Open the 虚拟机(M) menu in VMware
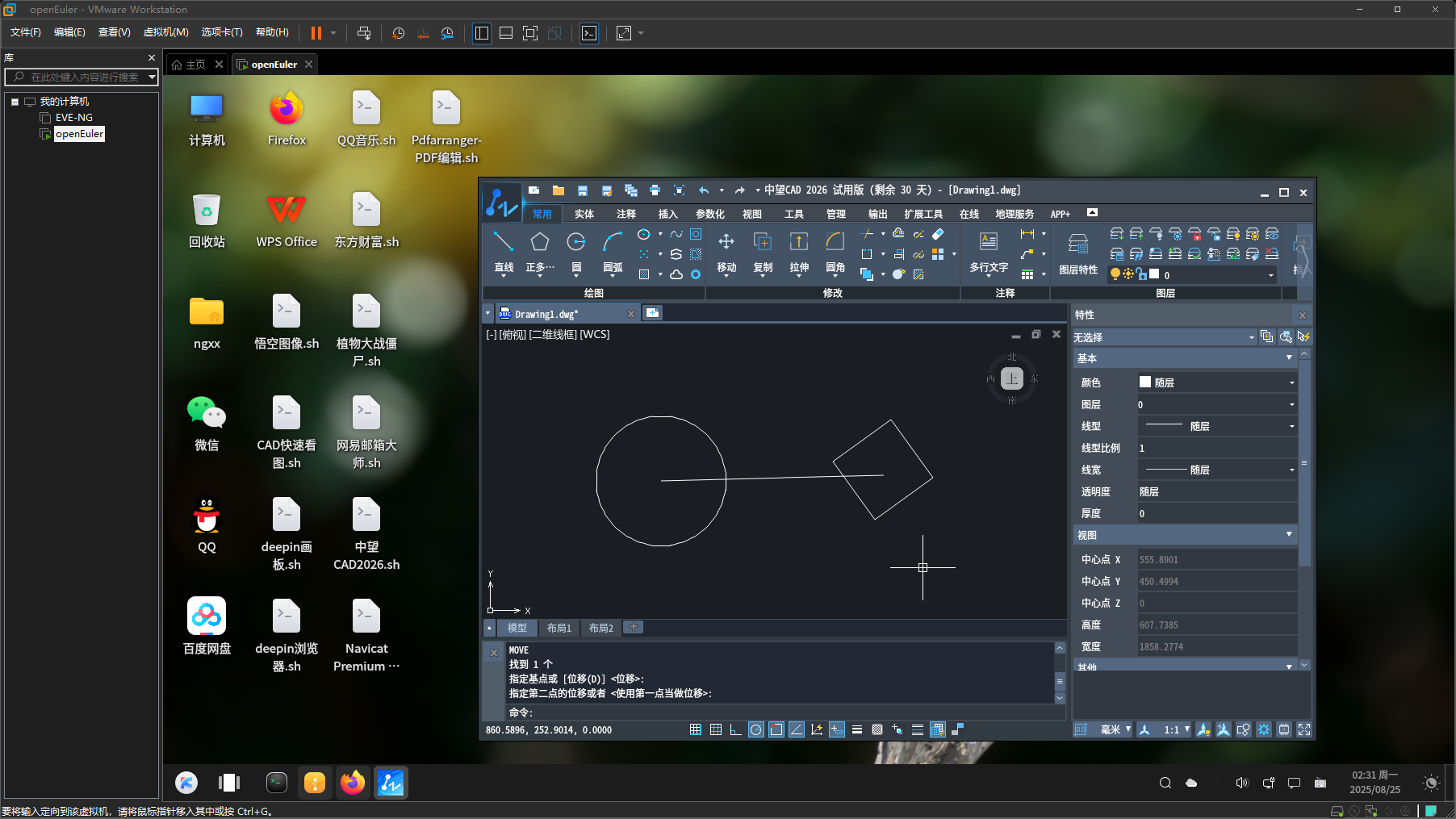Image resolution: width=1456 pixels, height=819 pixels. point(165,32)
